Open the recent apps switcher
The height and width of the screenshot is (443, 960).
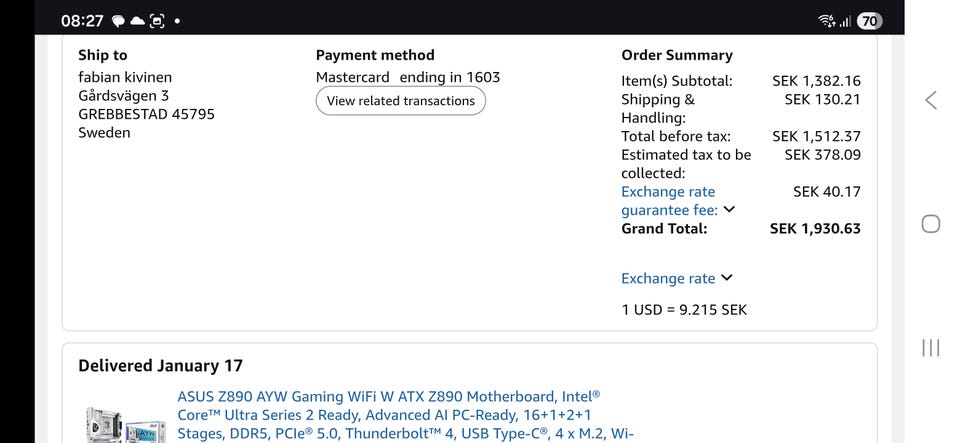930,347
